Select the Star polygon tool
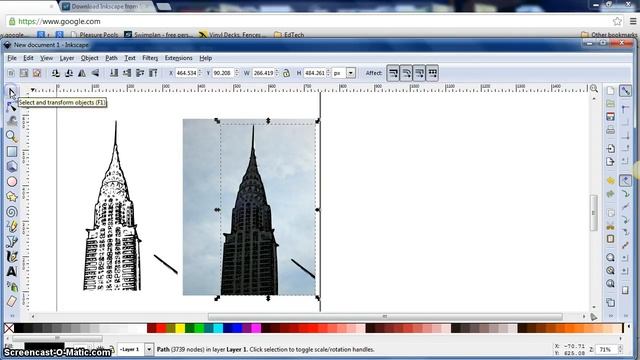 tap(11, 197)
